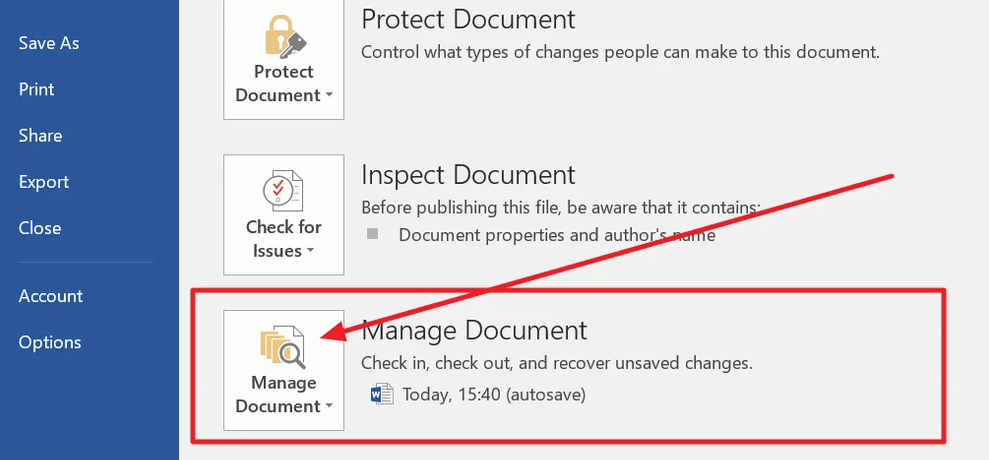Click the lock and key Protect Document icon
This screenshot has width=989, height=460.
(x=284, y=37)
